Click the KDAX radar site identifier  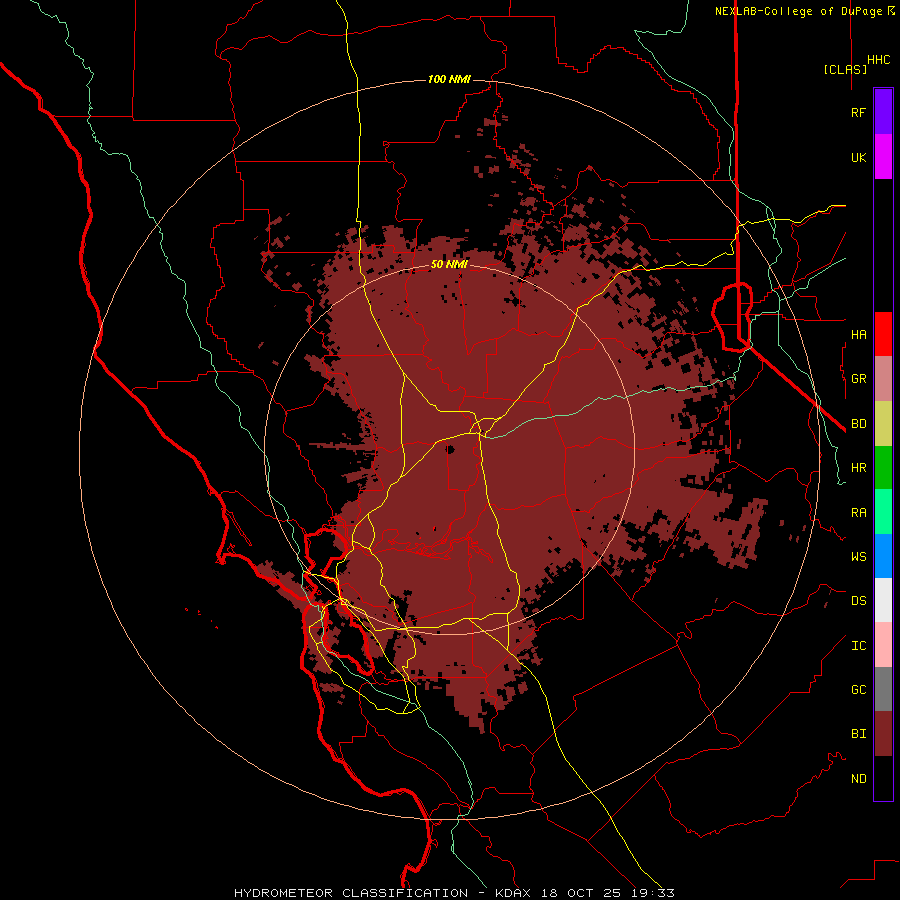[513, 893]
